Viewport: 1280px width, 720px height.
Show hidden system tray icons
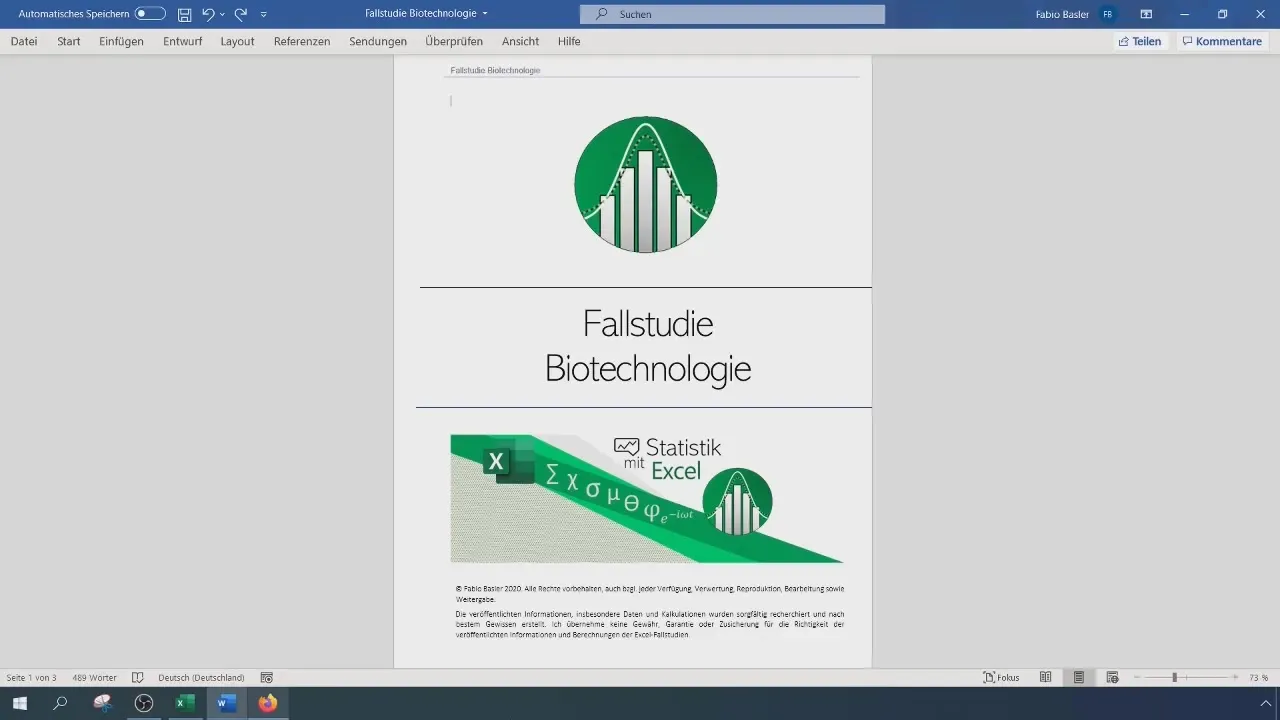[x=1264, y=703]
